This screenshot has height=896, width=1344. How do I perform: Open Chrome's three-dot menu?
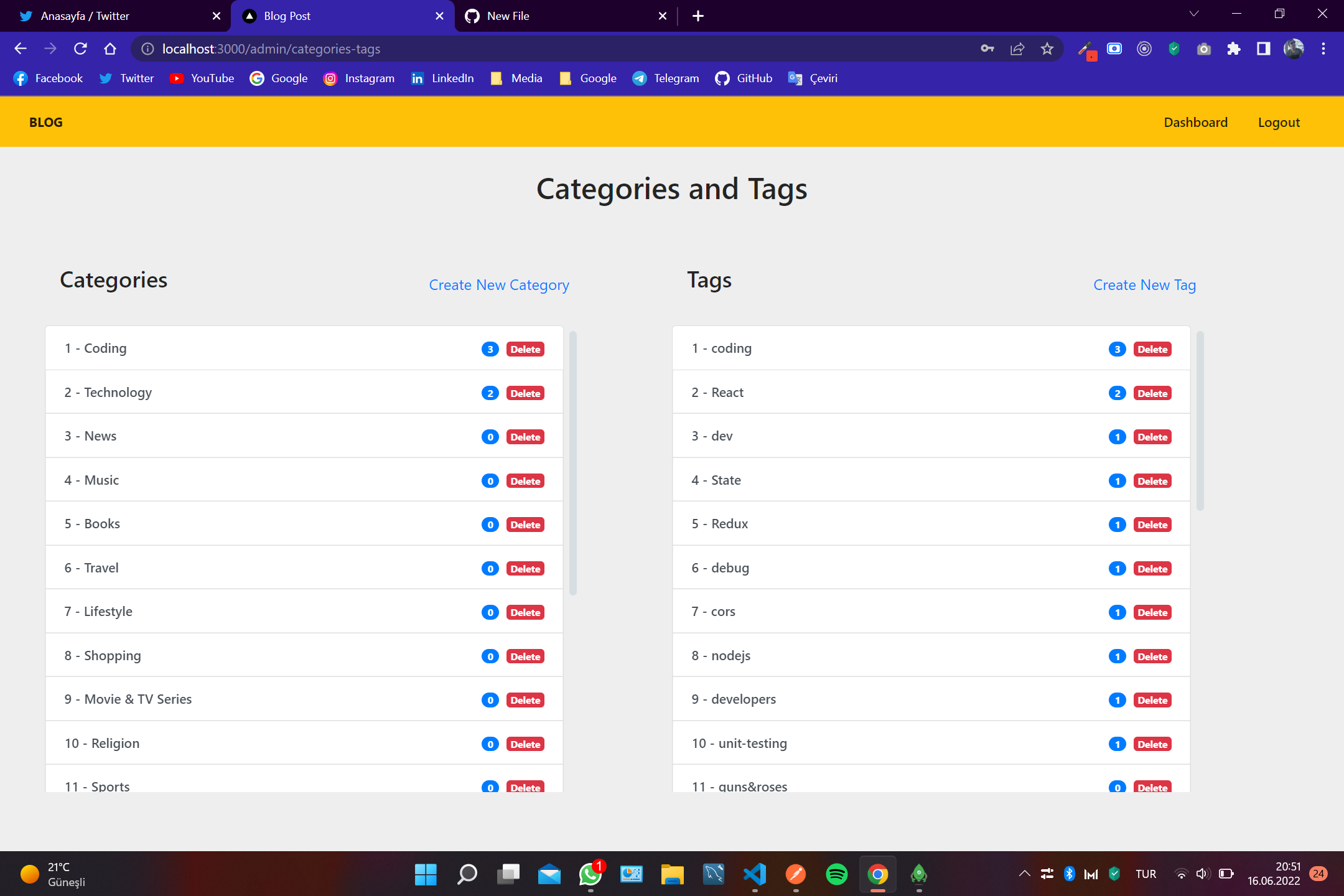[1323, 49]
